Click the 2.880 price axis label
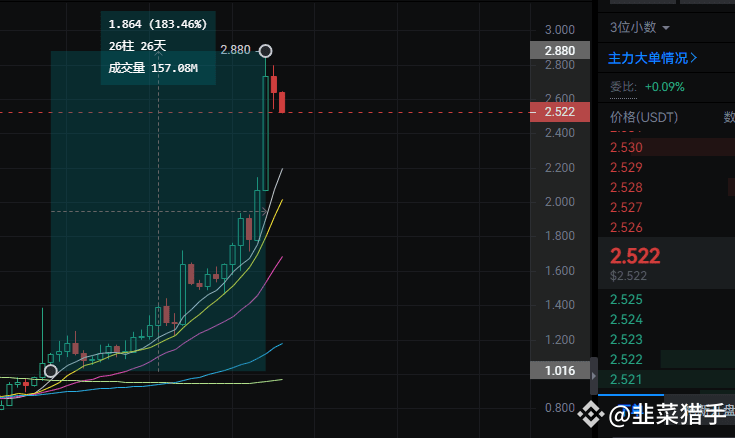Screen dimensions: 735x438 (x=560, y=50)
